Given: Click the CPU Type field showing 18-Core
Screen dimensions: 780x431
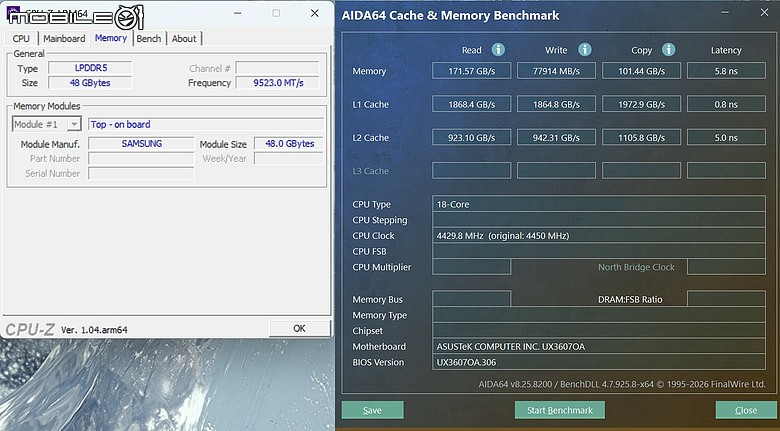Looking at the screenshot, I should click(599, 204).
